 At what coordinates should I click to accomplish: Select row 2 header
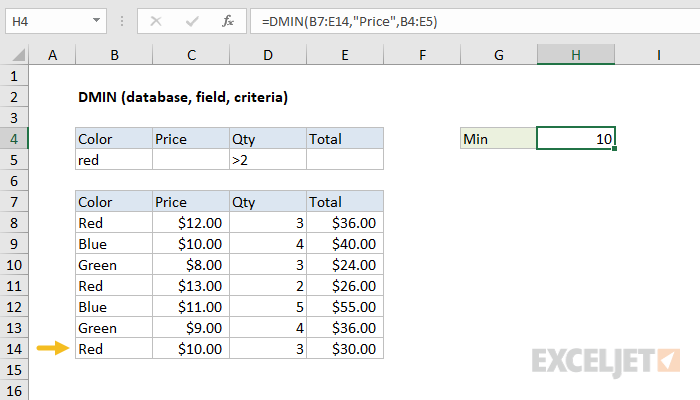pos(14,97)
